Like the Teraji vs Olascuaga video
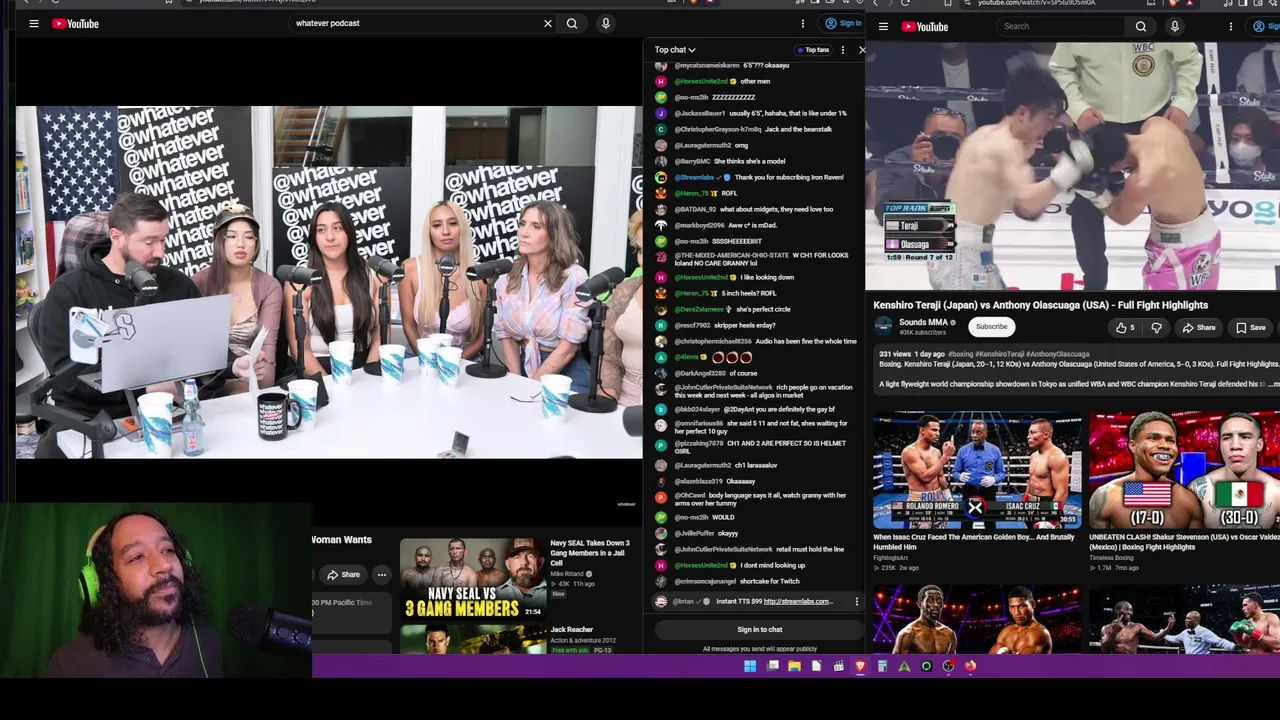This screenshot has width=1280, height=720. (x=1125, y=327)
